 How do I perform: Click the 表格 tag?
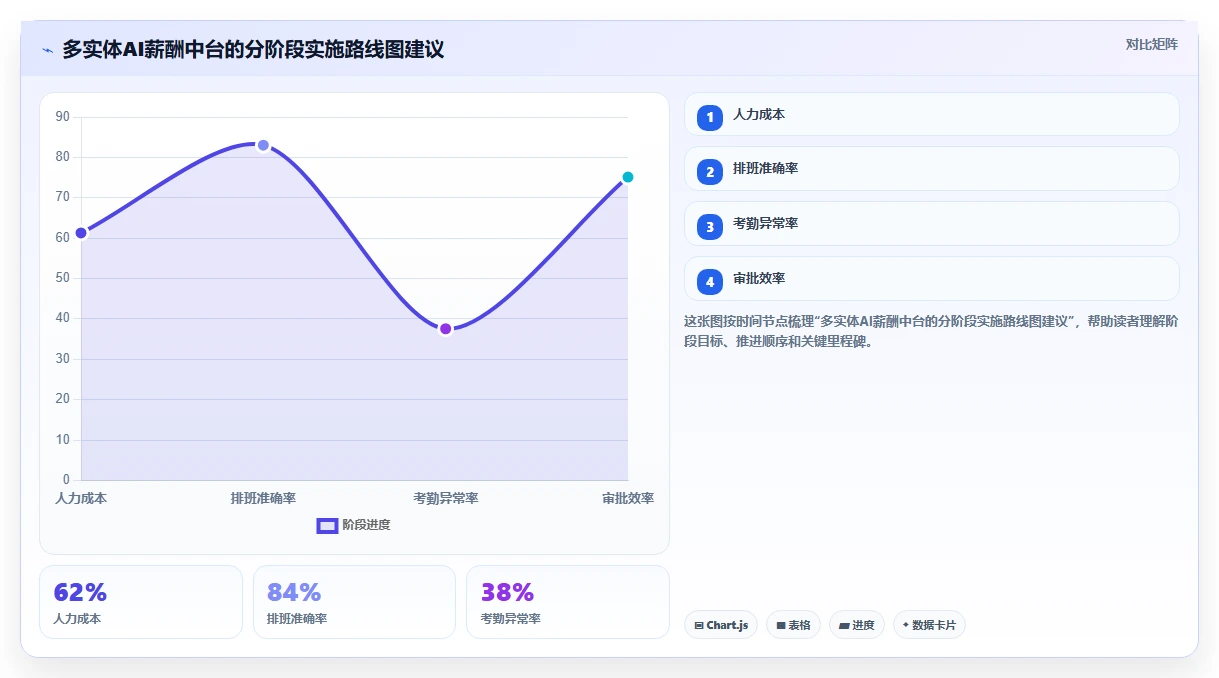(793, 625)
